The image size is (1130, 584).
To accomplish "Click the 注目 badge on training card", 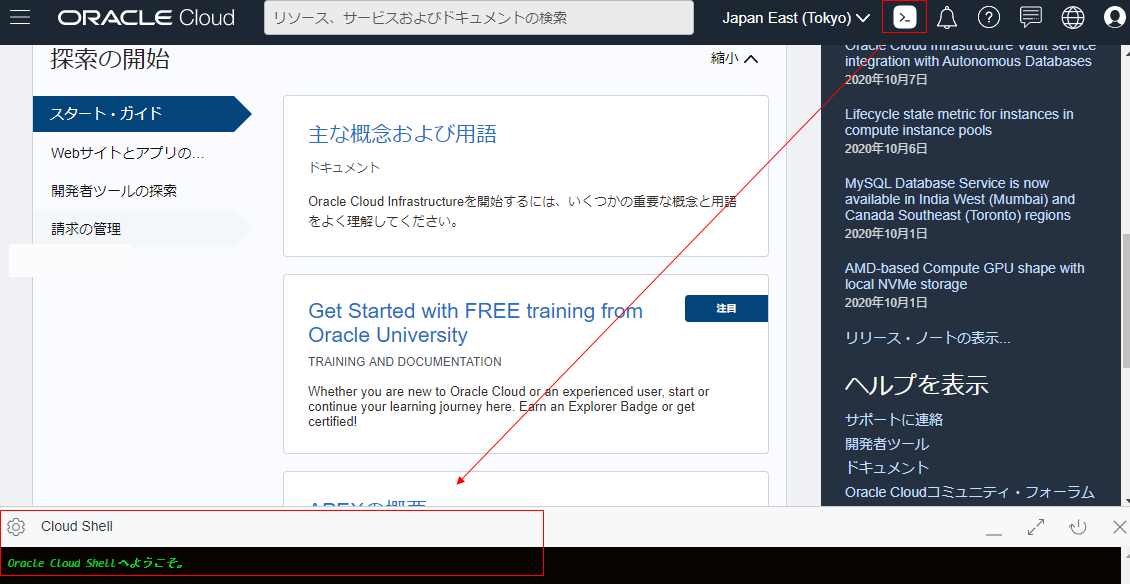I will pos(726,309).
